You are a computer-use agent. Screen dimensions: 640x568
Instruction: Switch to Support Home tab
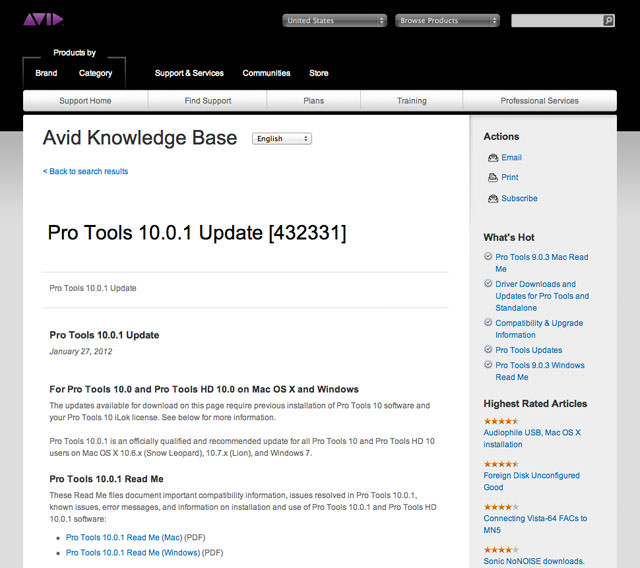point(85,101)
